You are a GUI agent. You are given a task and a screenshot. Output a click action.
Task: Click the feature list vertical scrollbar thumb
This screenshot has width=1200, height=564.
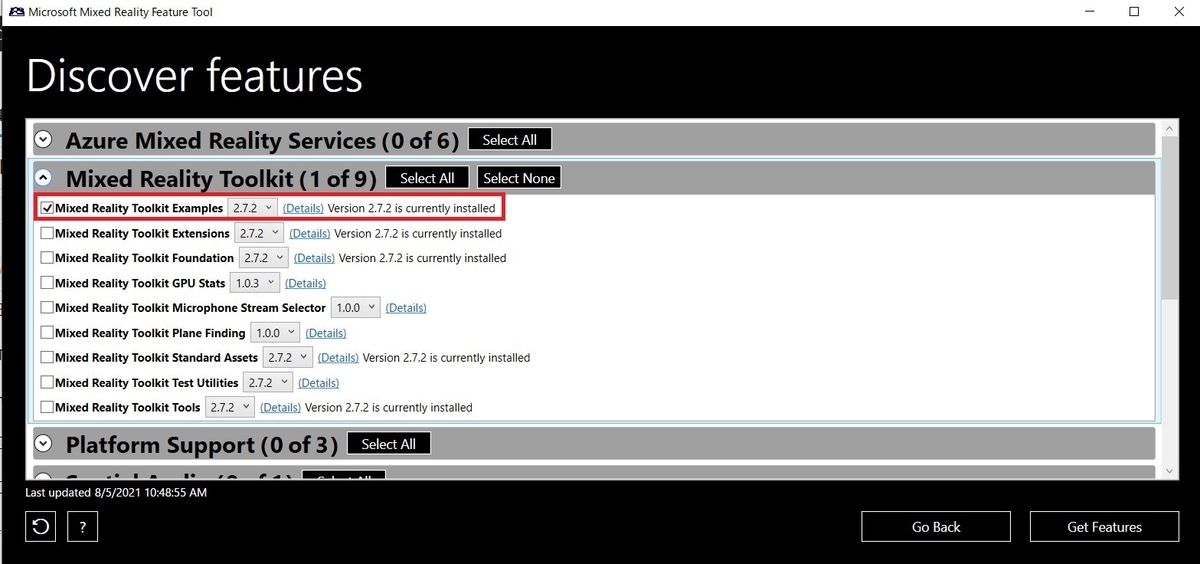click(1169, 220)
